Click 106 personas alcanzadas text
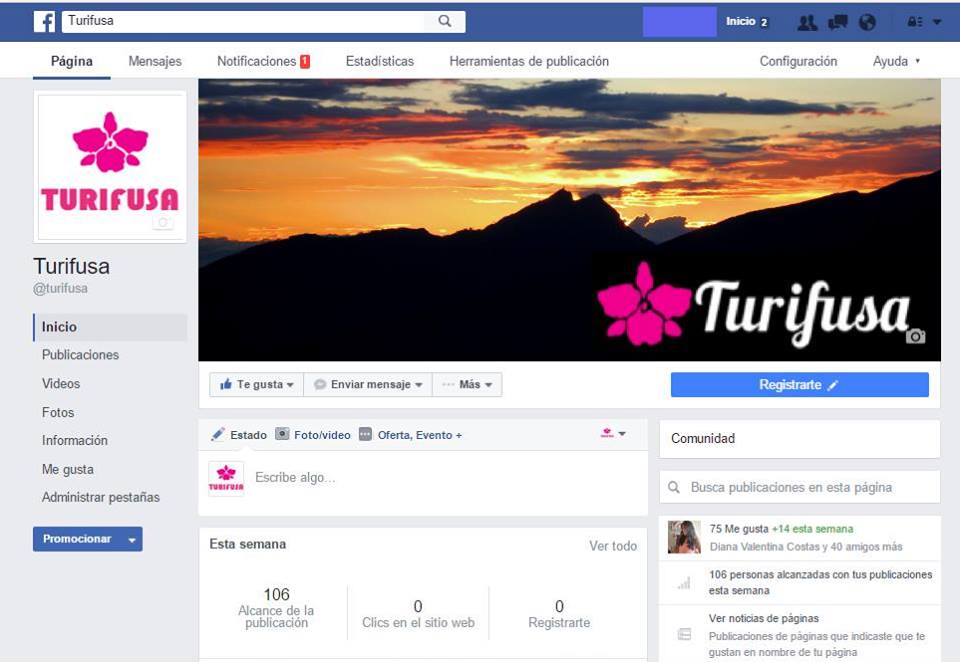This screenshot has width=960, height=662. tap(820, 582)
